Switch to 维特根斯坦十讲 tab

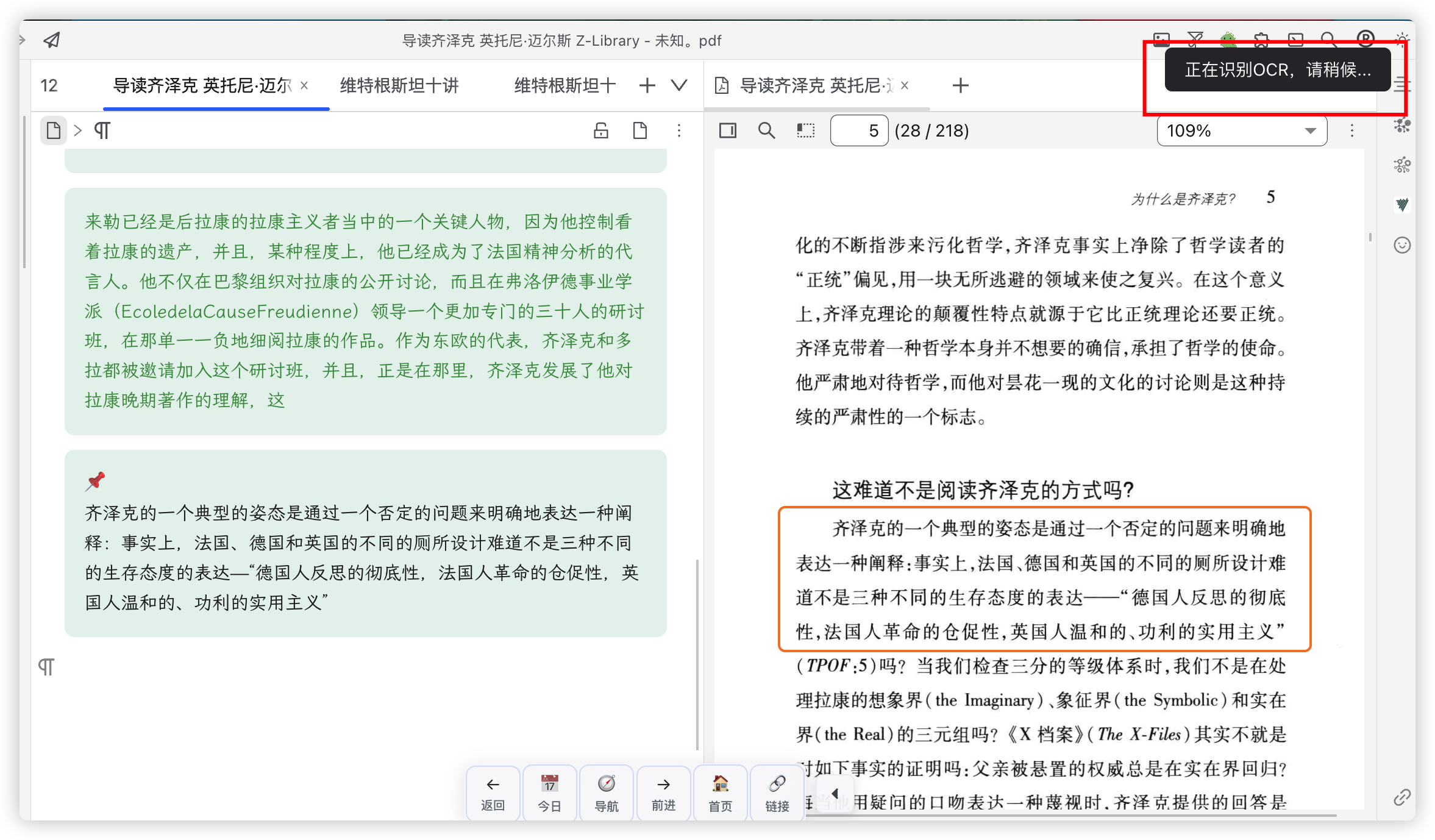coord(399,85)
